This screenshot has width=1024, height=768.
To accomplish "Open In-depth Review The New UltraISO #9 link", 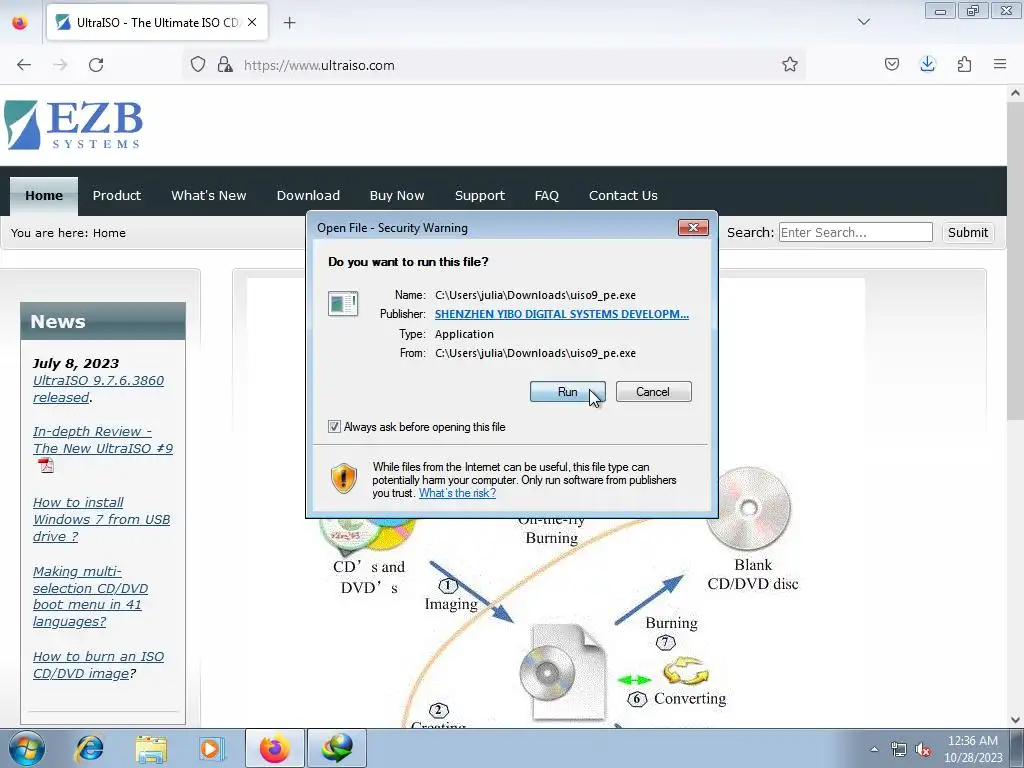I will [103, 440].
